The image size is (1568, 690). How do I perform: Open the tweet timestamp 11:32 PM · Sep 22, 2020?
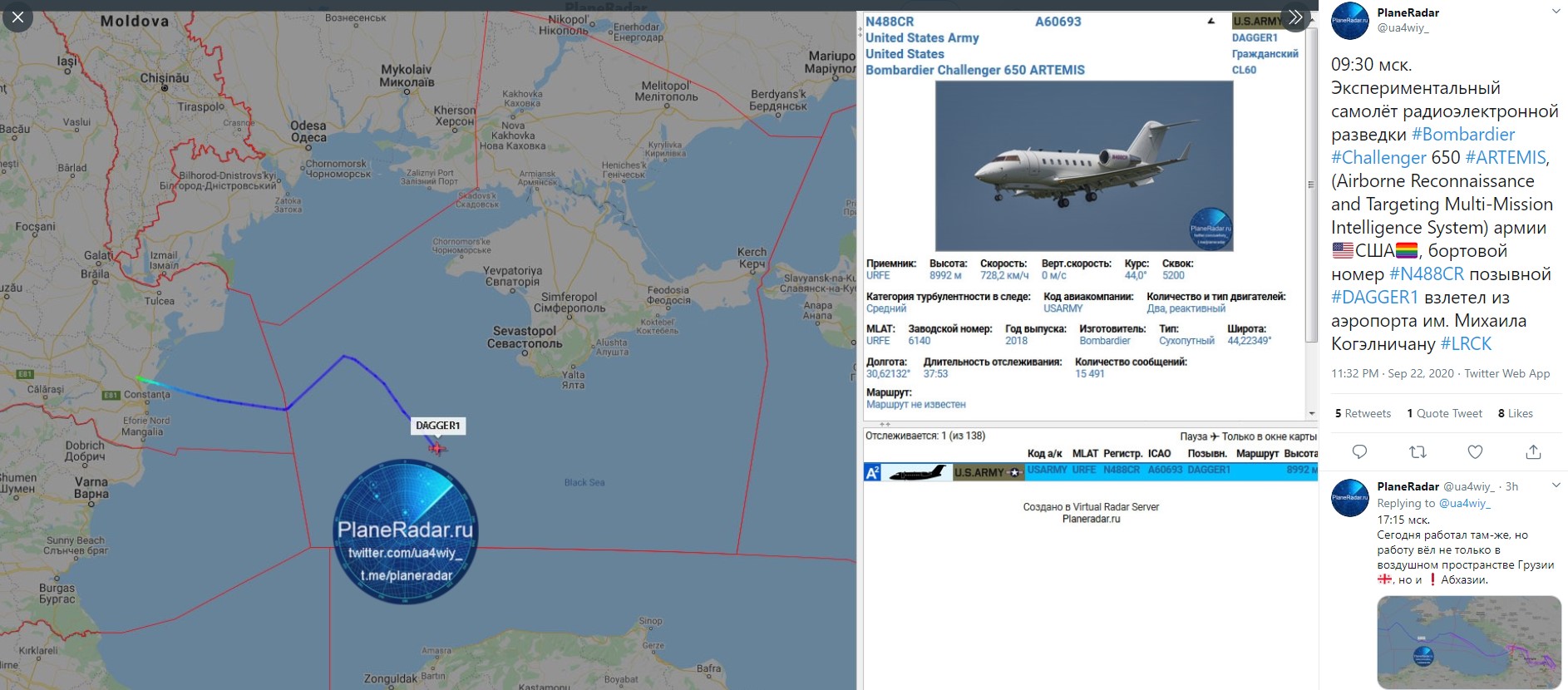click(1393, 374)
